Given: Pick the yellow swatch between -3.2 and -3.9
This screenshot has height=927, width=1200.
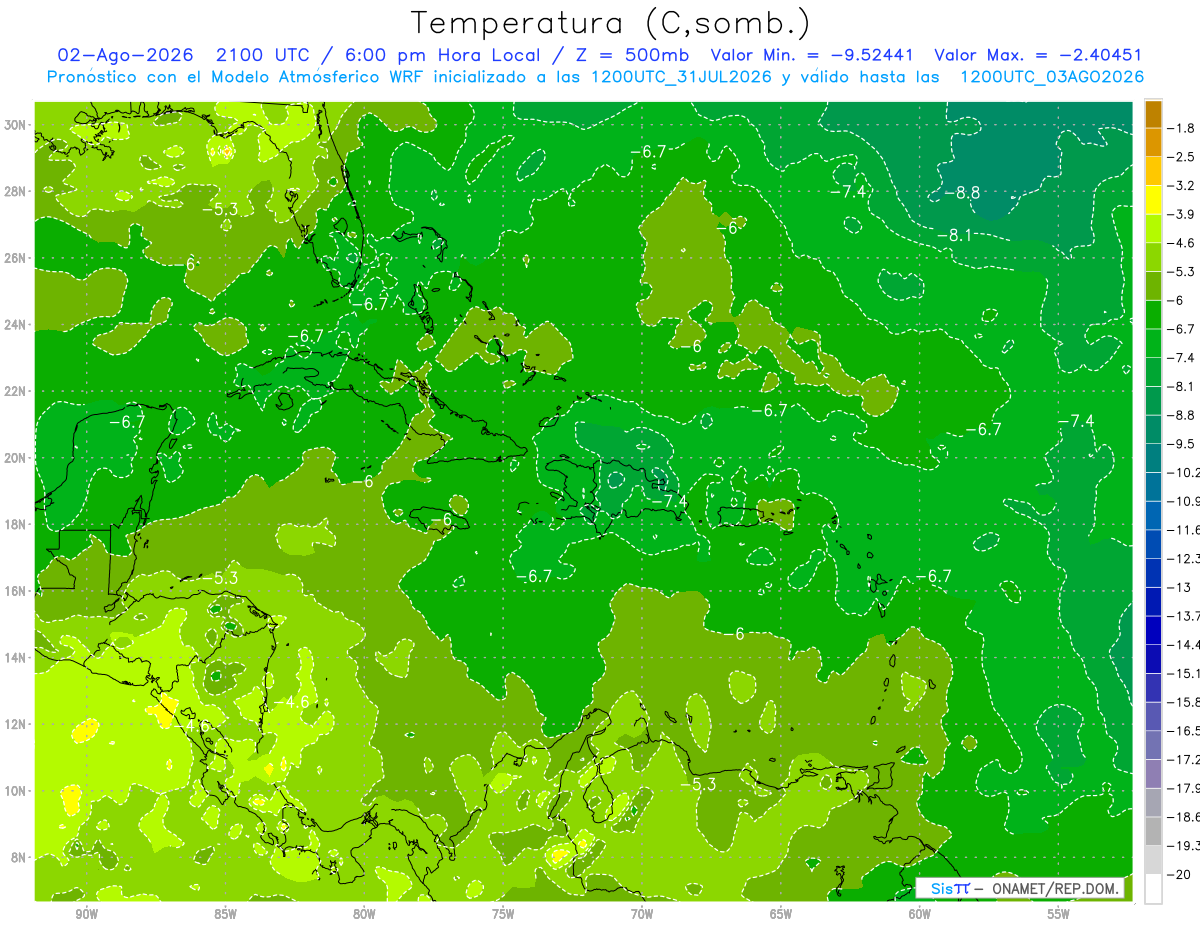Looking at the screenshot, I should coord(1153,200).
